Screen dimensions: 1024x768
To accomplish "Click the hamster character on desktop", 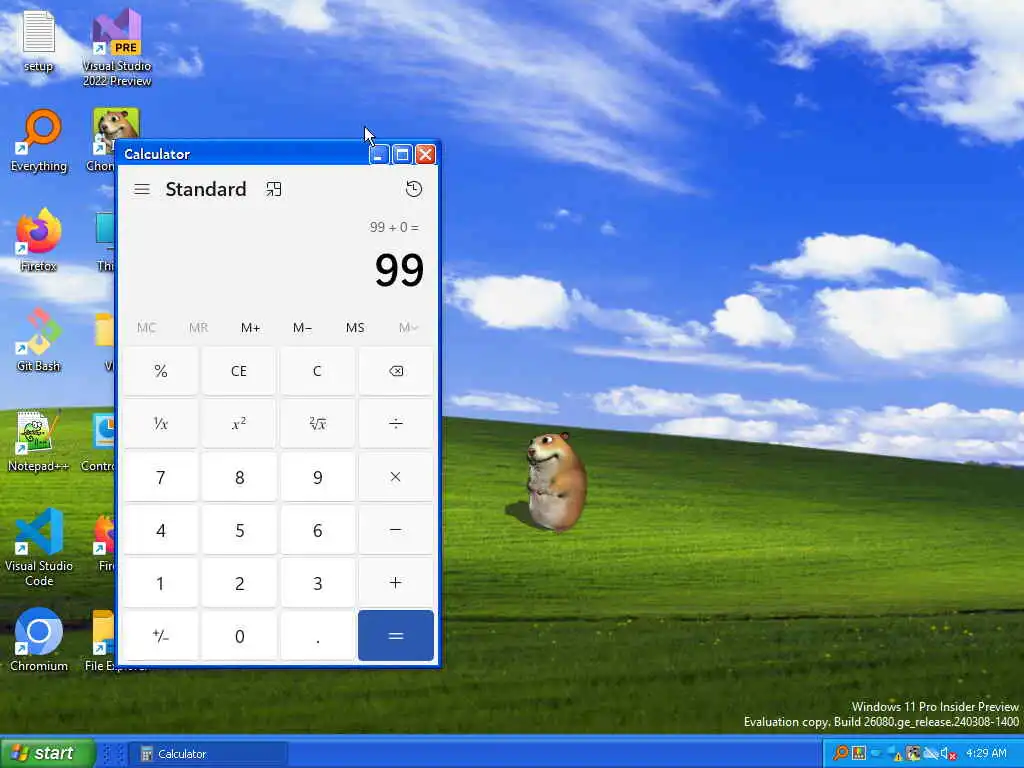I will coord(556,481).
